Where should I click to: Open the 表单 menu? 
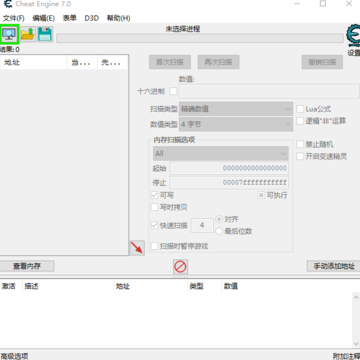[70, 18]
